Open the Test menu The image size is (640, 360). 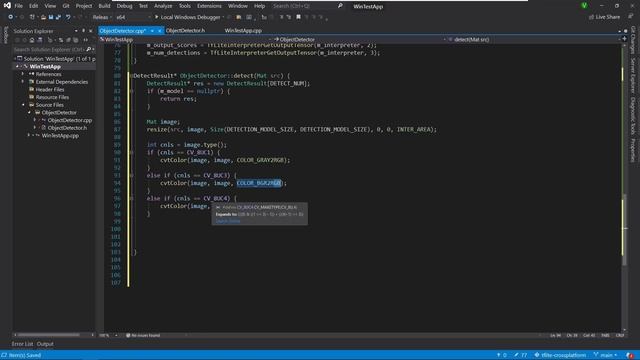click(143, 6)
